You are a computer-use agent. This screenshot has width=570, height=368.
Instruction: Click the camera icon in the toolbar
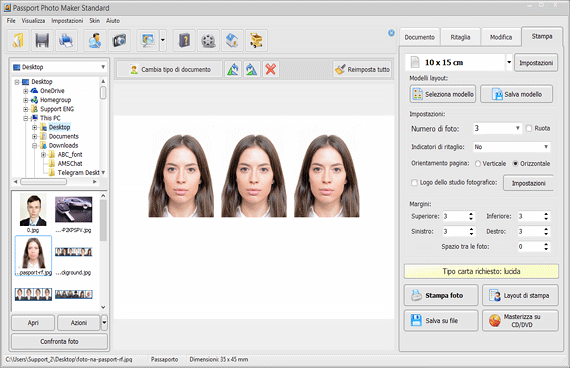(119, 40)
